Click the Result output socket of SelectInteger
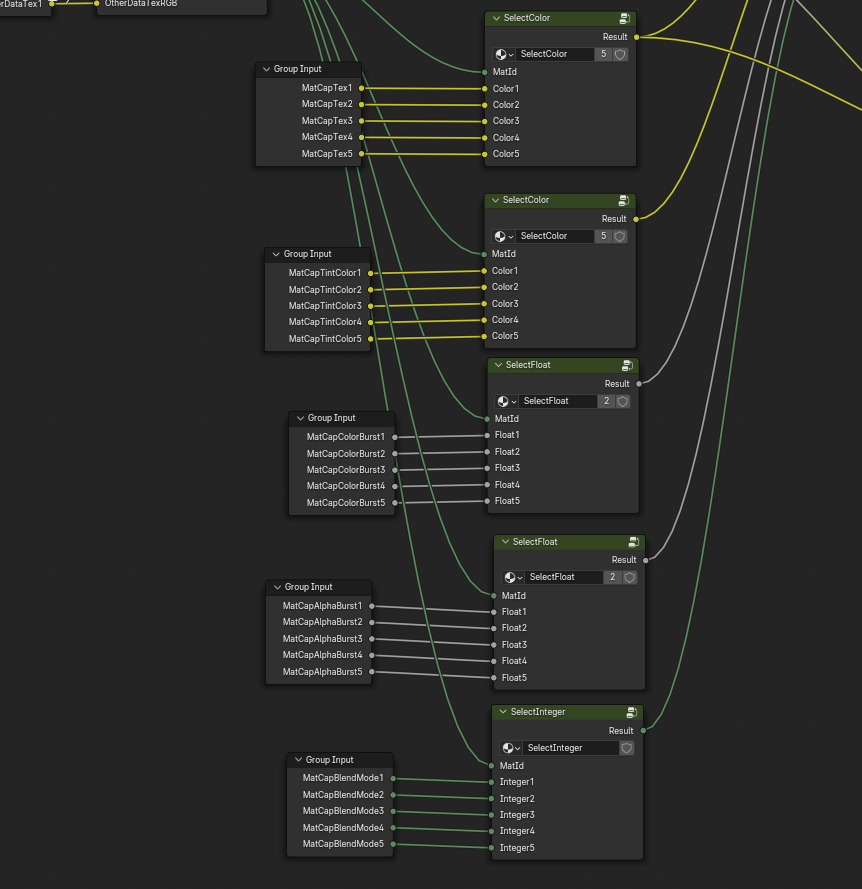Screen dimensions: 862x889 pyautogui.click(x=643, y=731)
